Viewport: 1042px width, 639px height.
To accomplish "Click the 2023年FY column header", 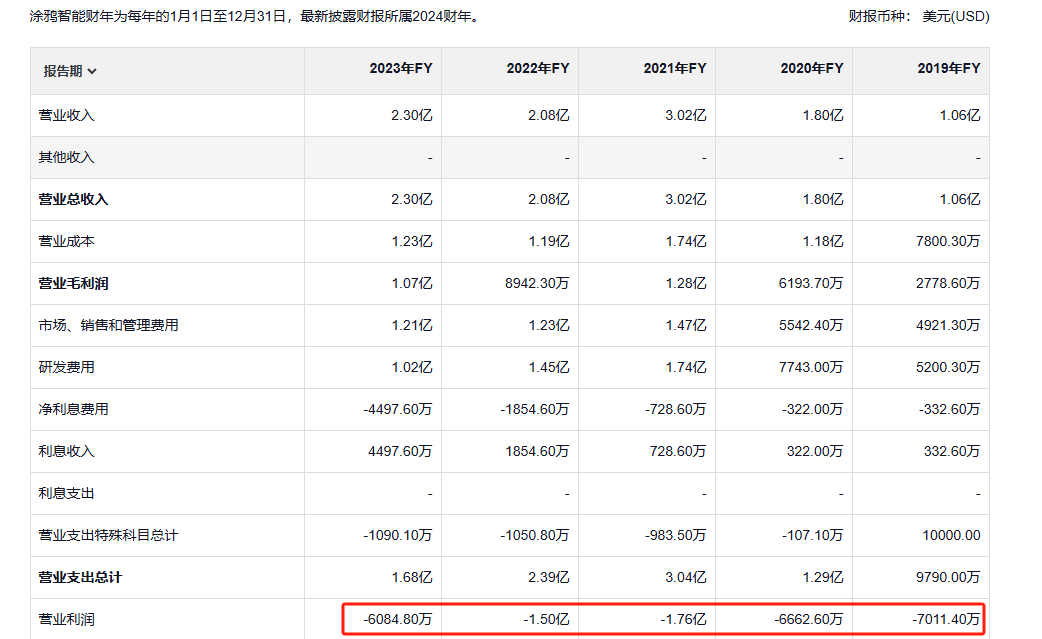I will pos(401,68).
